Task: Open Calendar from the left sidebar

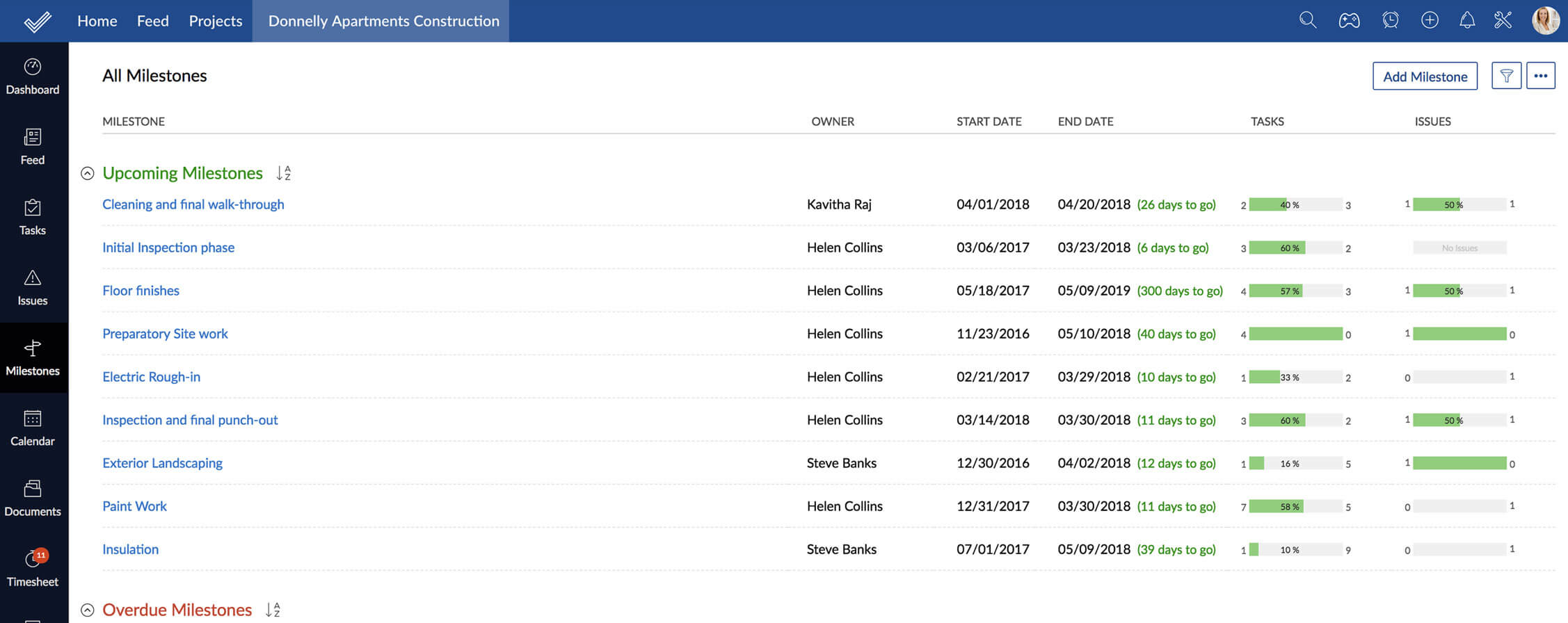Action: click(33, 428)
